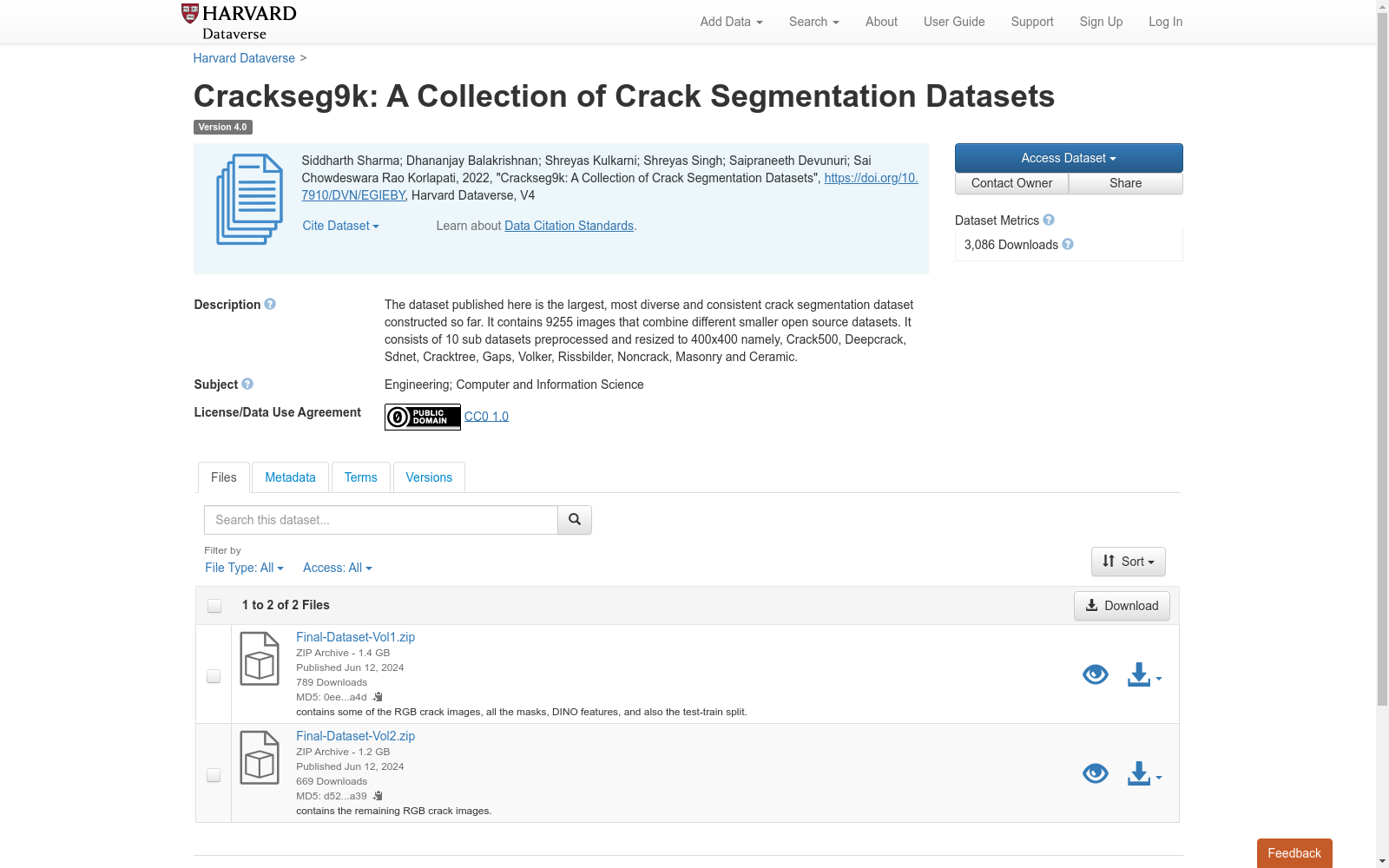Screen dimensions: 1389x868
Task: Focus the Search this dataset field
Action: pos(381,520)
